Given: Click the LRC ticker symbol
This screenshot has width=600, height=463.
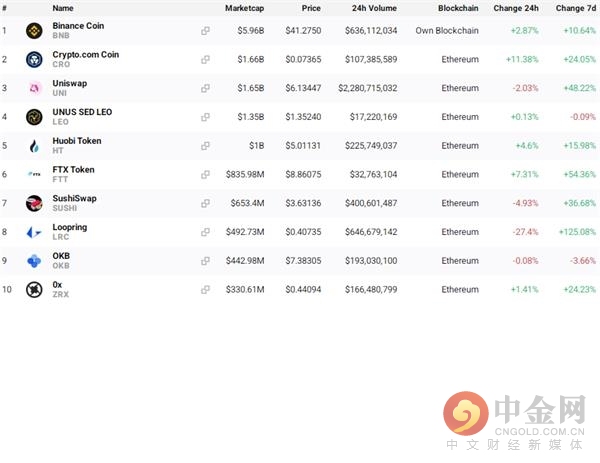Looking at the screenshot, I should coord(61,237).
